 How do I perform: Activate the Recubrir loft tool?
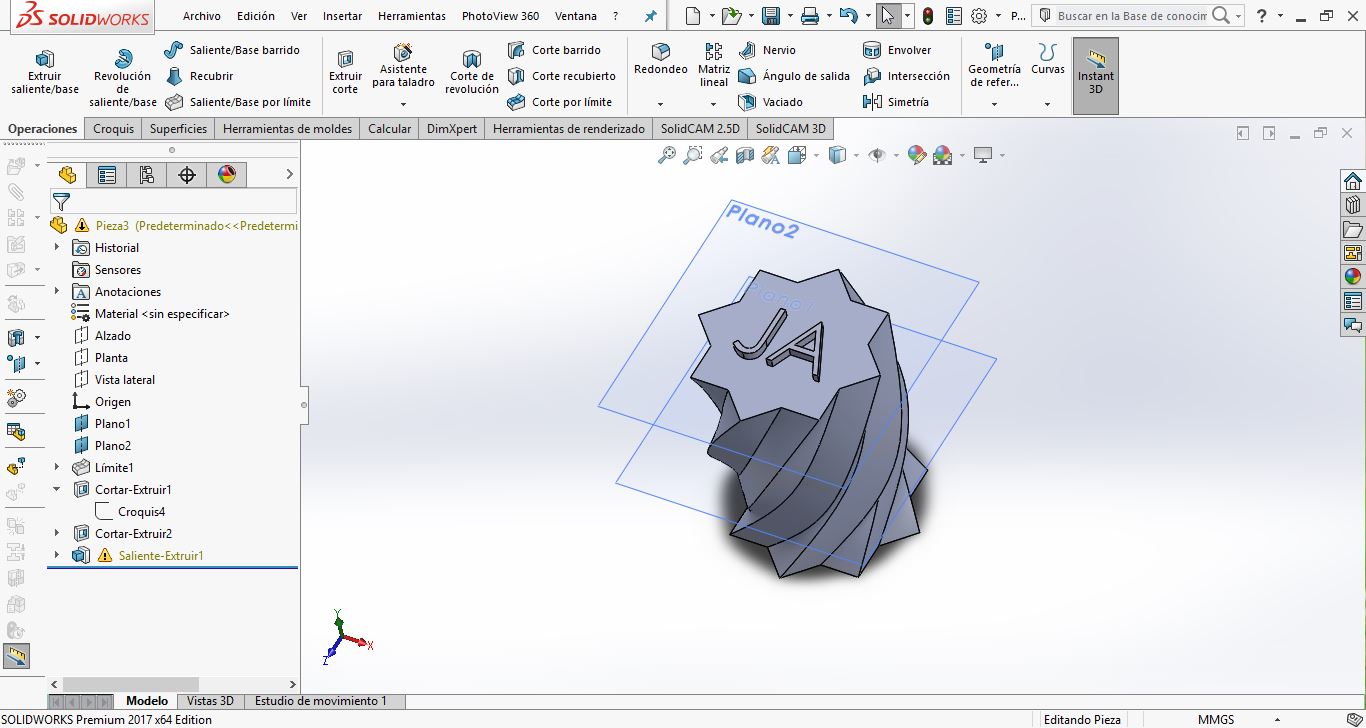click(199, 76)
